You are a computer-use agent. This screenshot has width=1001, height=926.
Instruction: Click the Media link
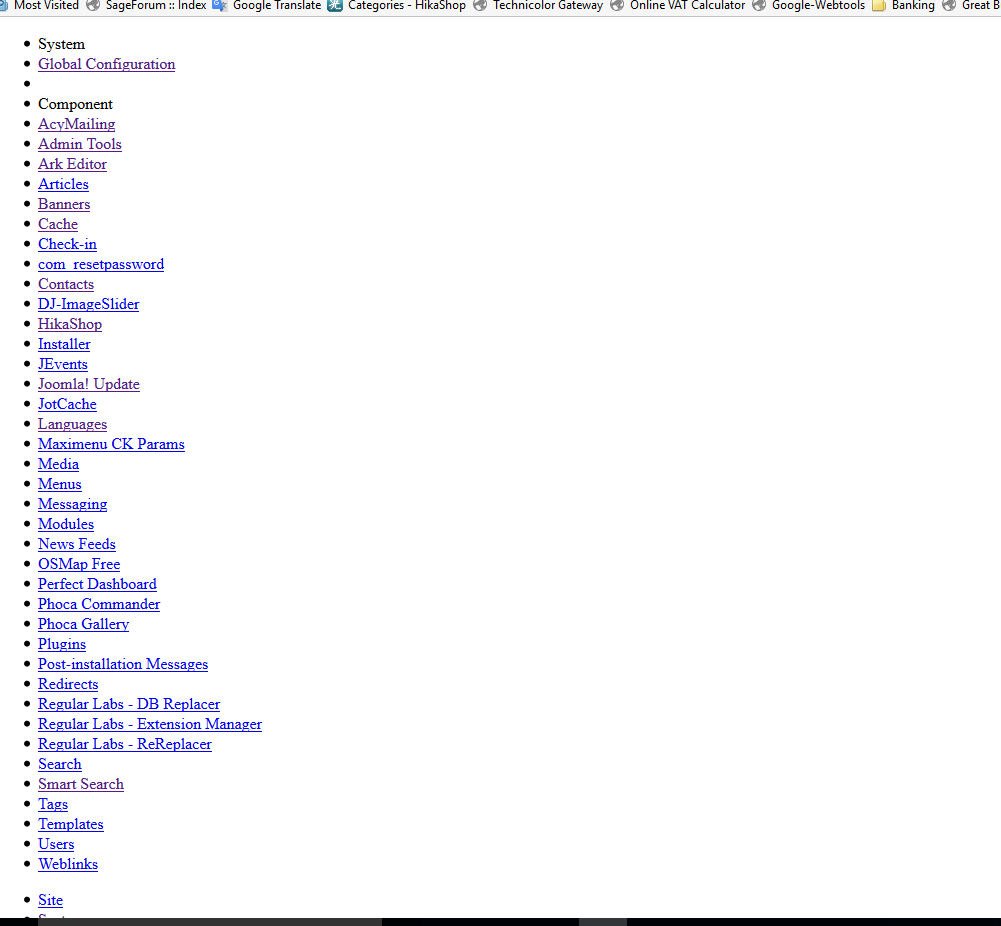coord(58,464)
